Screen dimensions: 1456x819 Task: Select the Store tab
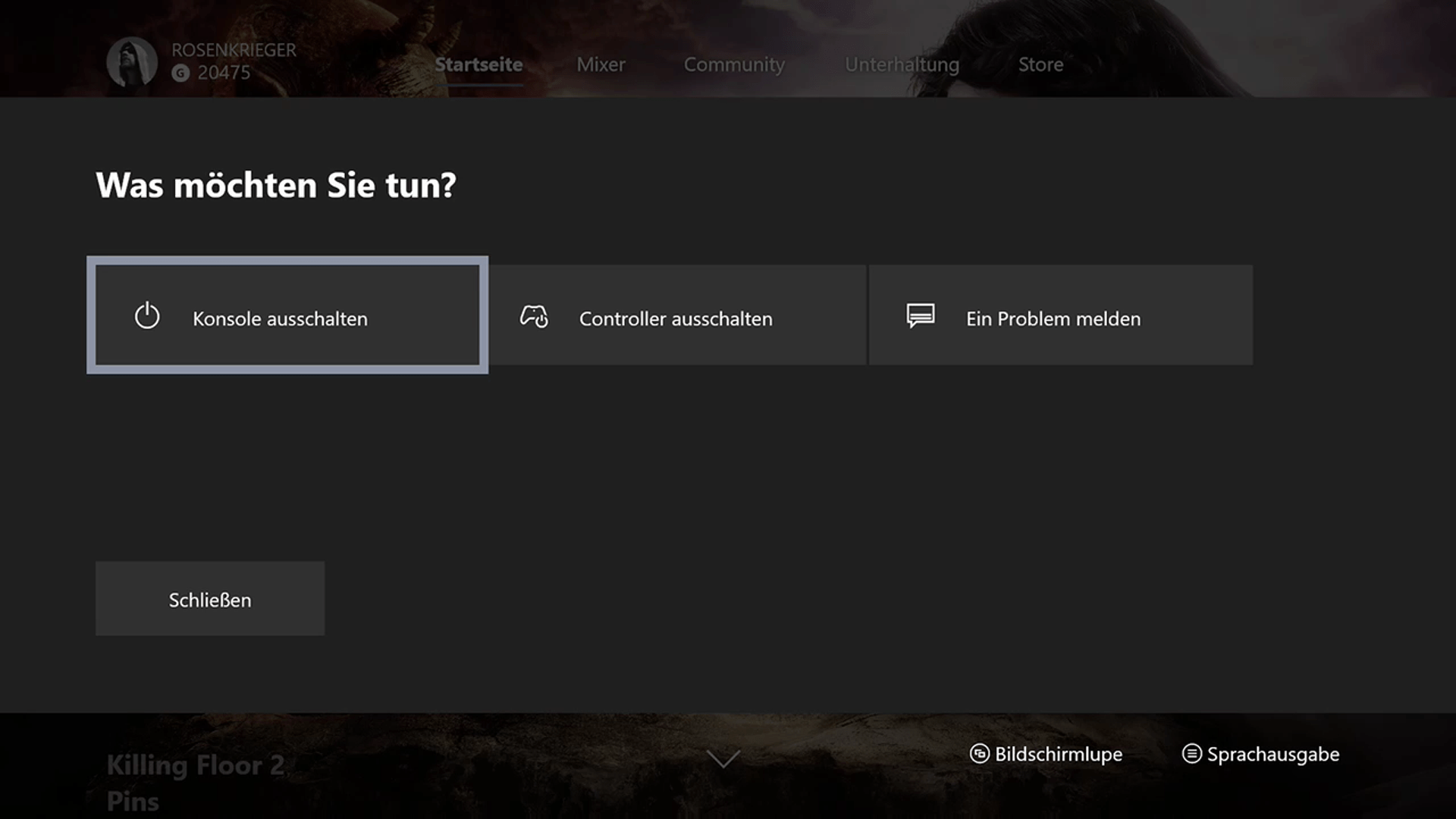(1040, 64)
